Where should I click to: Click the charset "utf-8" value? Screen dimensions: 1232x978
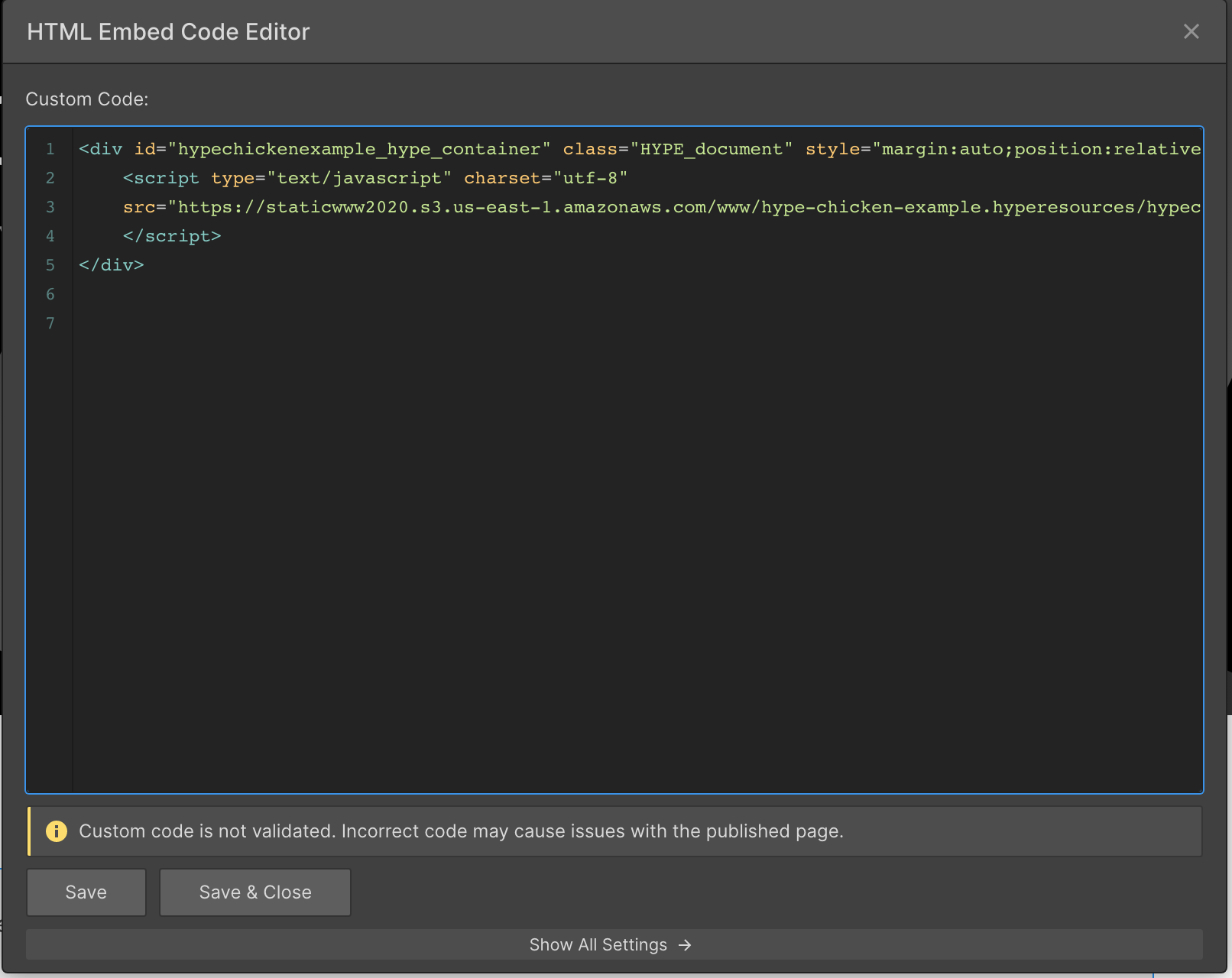pyautogui.click(x=590, y=178)
